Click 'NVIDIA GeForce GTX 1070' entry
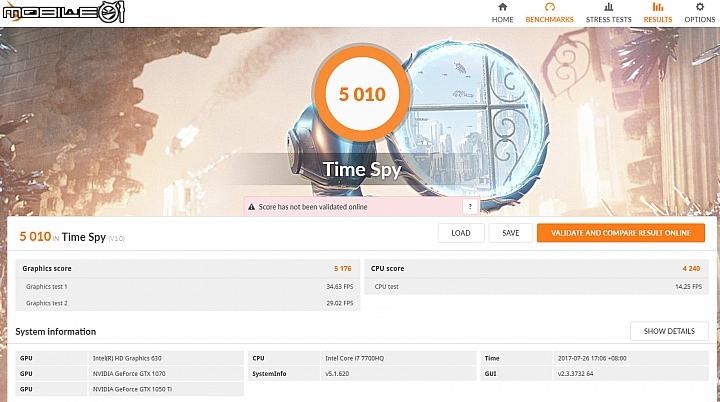 (x=129, y=374)
